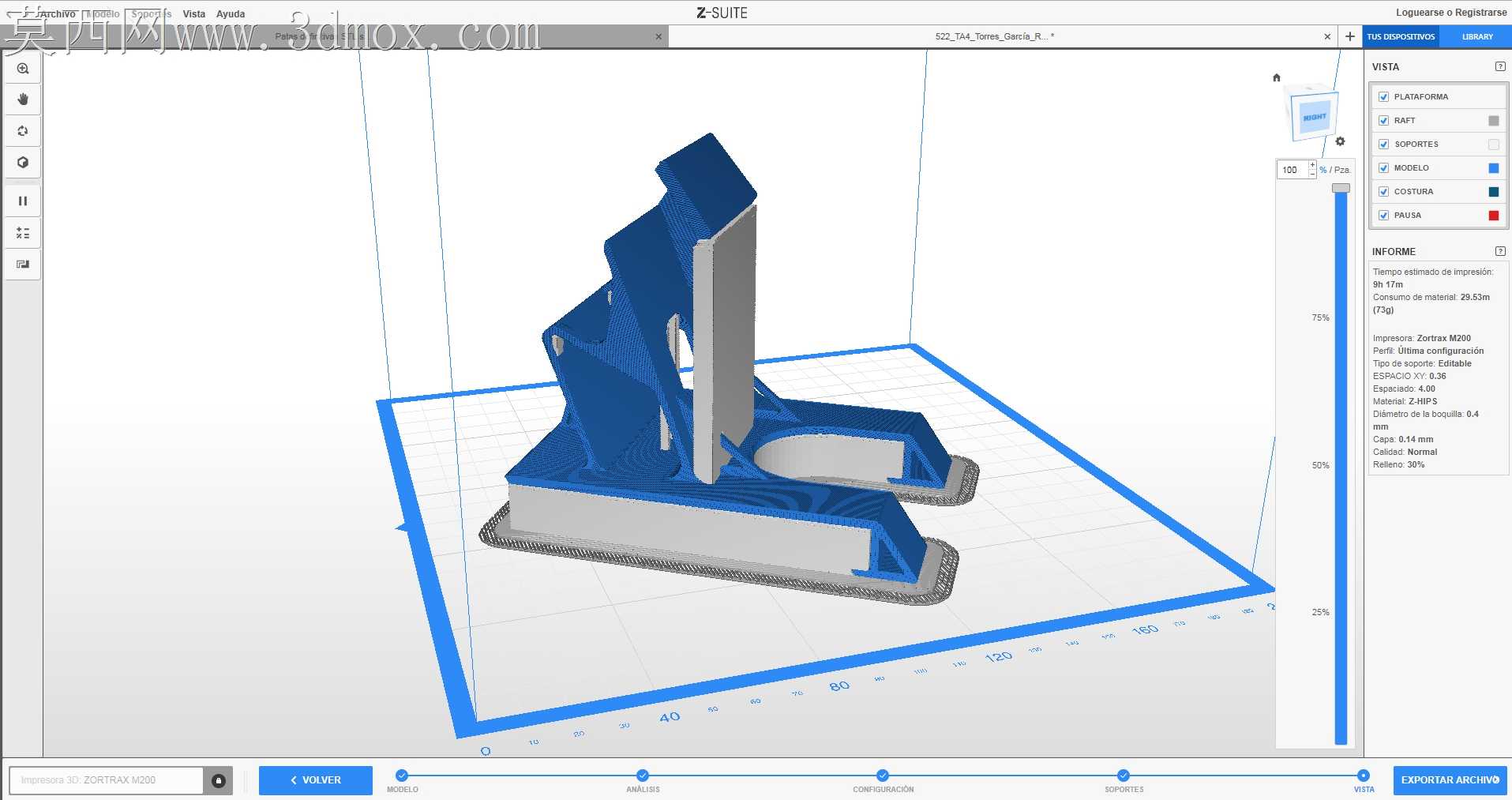Image resolution: width=1512 pixels, height=800 pixels.
Task: Click the layer percentage input field
Action: click(1293, 170)
